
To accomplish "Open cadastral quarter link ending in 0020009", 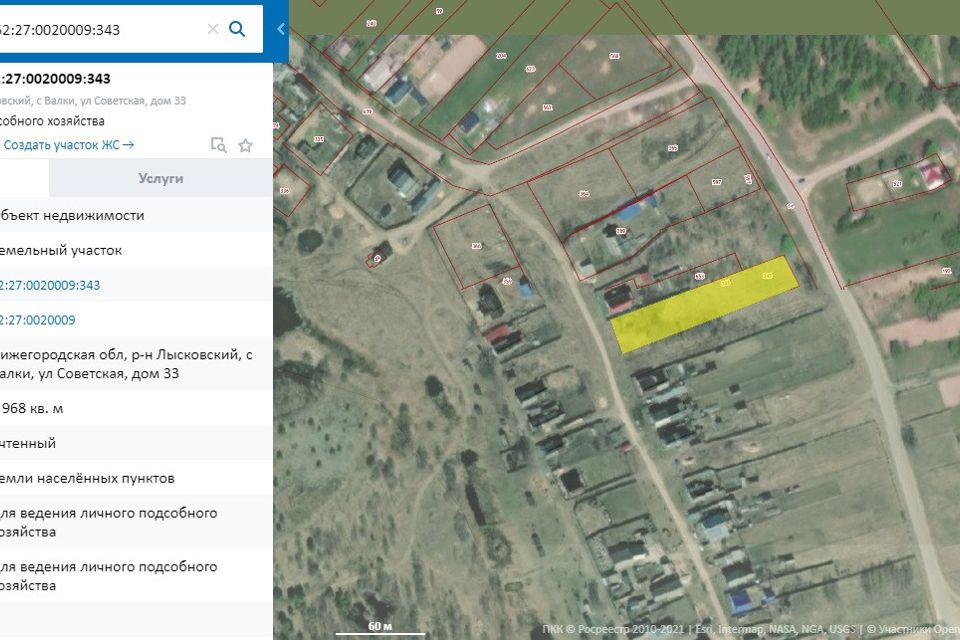I will pos(38,320).
